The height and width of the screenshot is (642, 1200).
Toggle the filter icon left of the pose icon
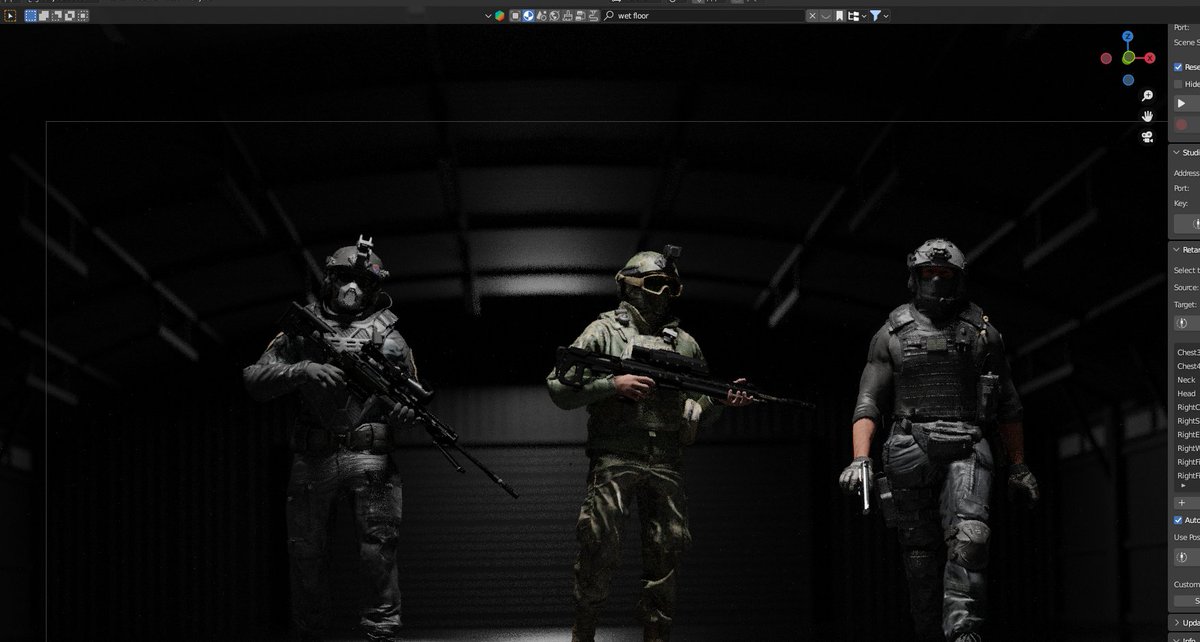click(581, 16)
